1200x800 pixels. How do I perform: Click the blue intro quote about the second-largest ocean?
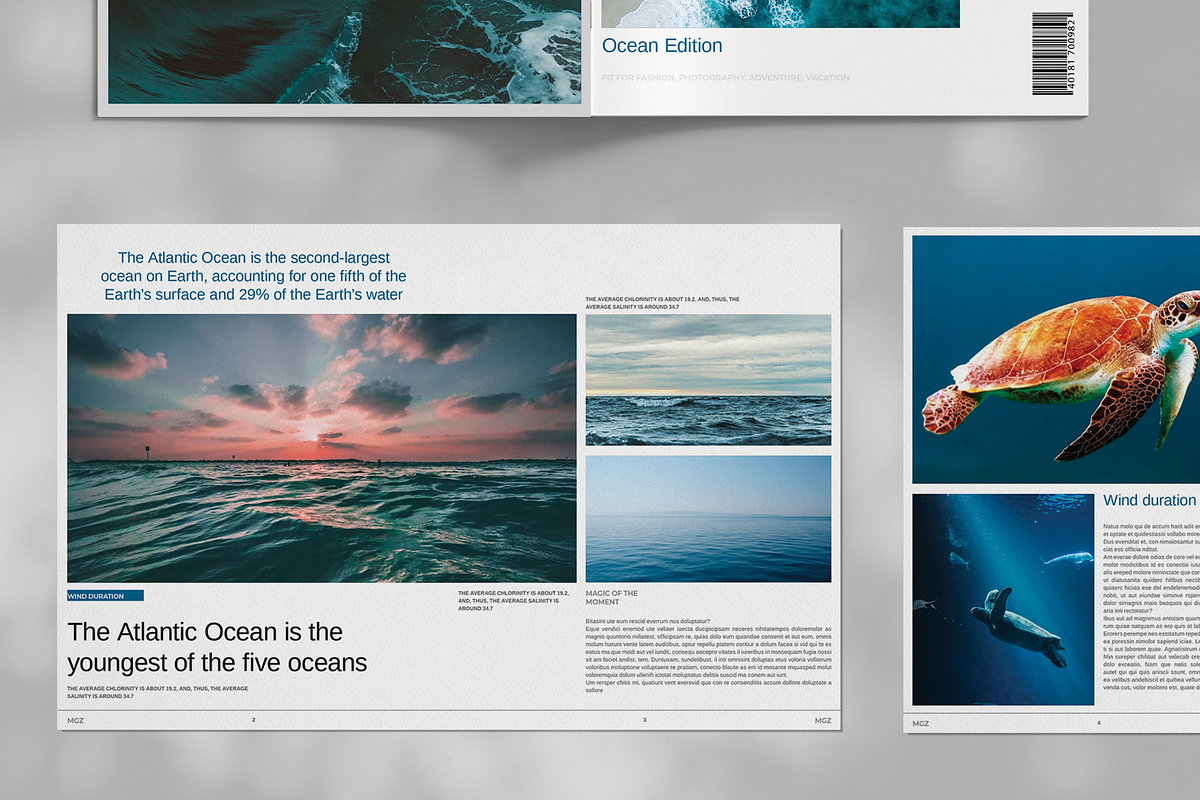tap(254, 276)
